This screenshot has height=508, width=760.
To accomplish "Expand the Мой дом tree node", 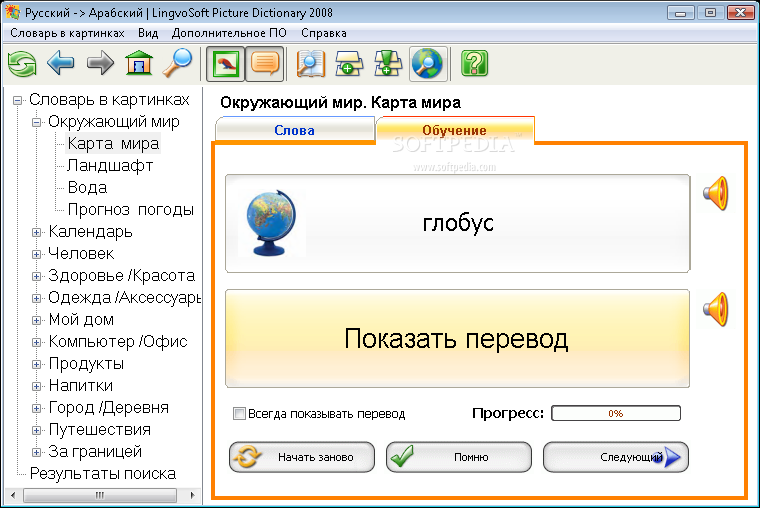I will tap(37, 320).
